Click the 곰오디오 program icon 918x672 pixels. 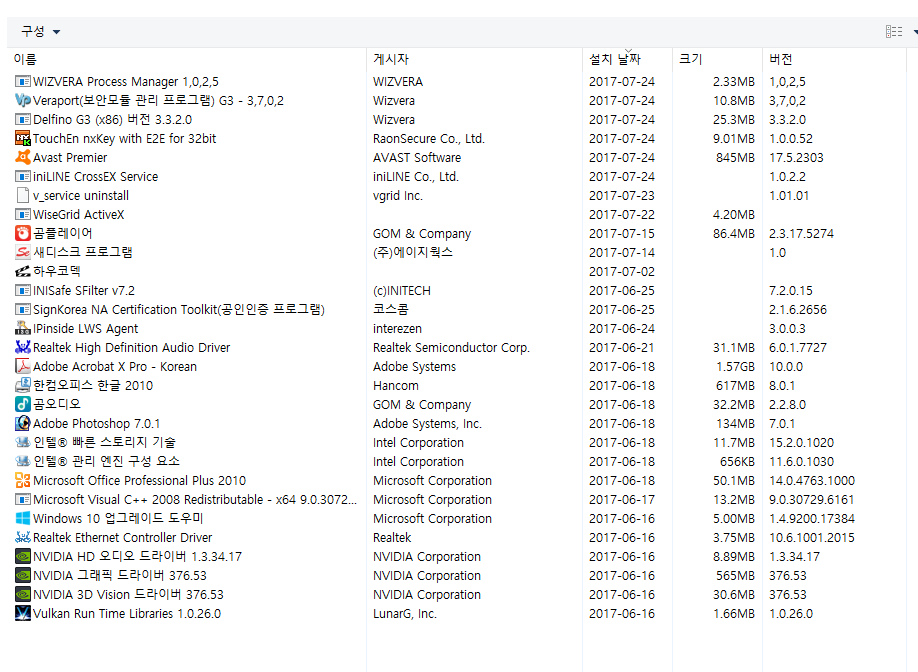[23, 404]
